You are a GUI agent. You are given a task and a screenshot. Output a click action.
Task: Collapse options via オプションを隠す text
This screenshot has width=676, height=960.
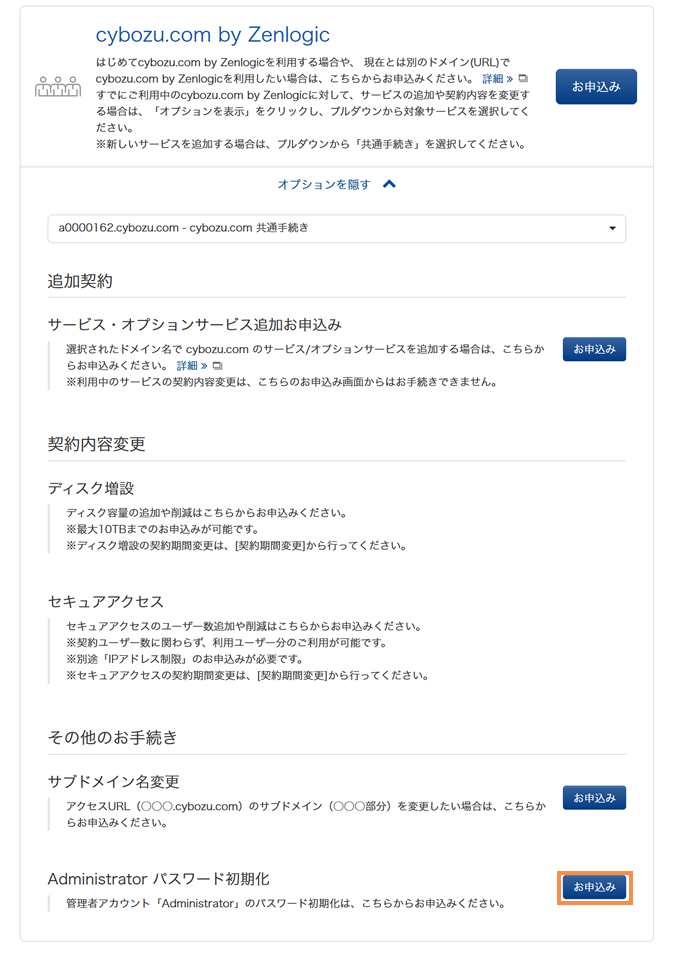pyautogui.click(x=324, y=184)
